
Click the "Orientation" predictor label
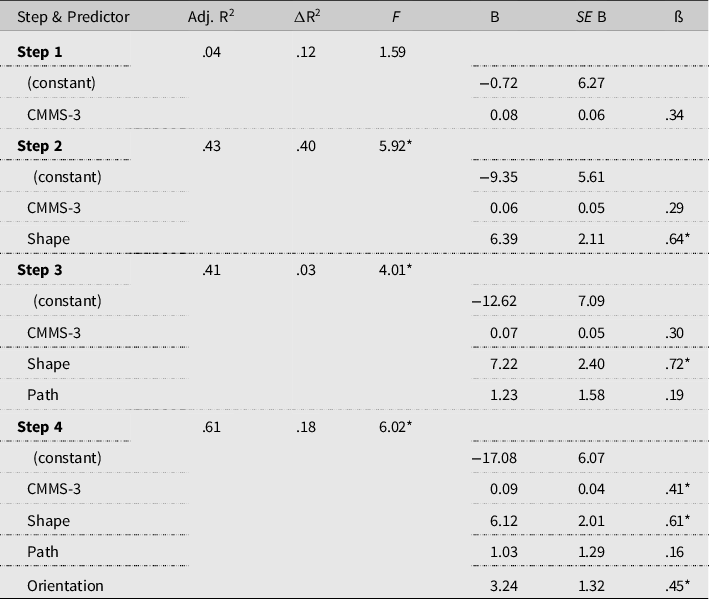coord(65,585)
